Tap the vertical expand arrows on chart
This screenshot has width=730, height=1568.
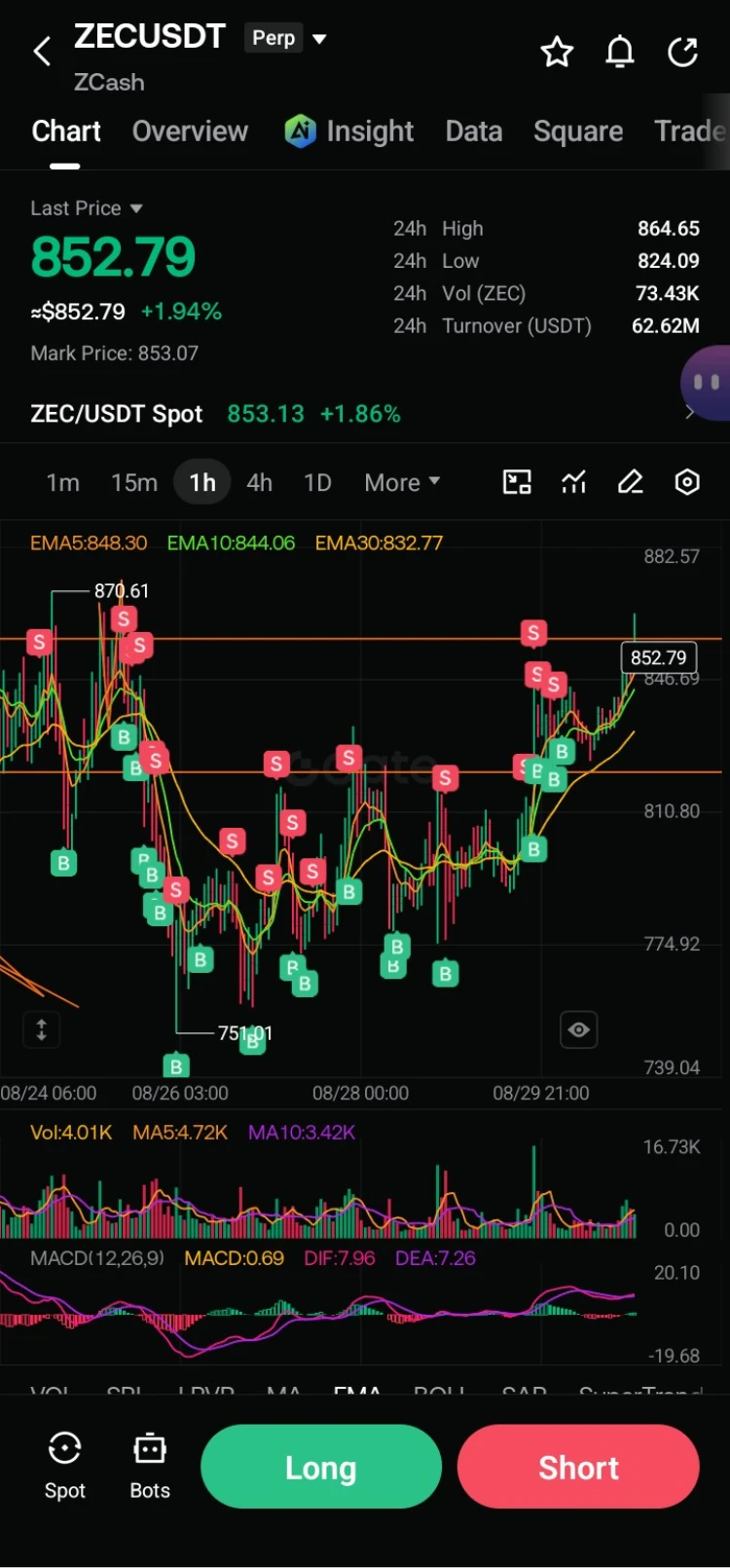coord(41,1029)
